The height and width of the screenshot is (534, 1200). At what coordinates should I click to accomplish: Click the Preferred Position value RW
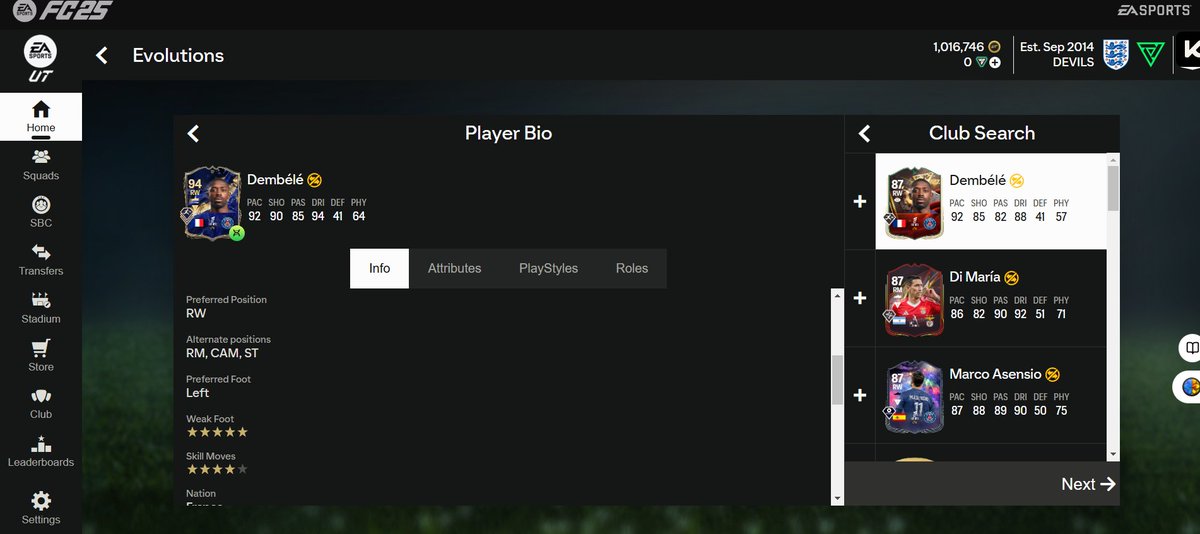point(196,313)
